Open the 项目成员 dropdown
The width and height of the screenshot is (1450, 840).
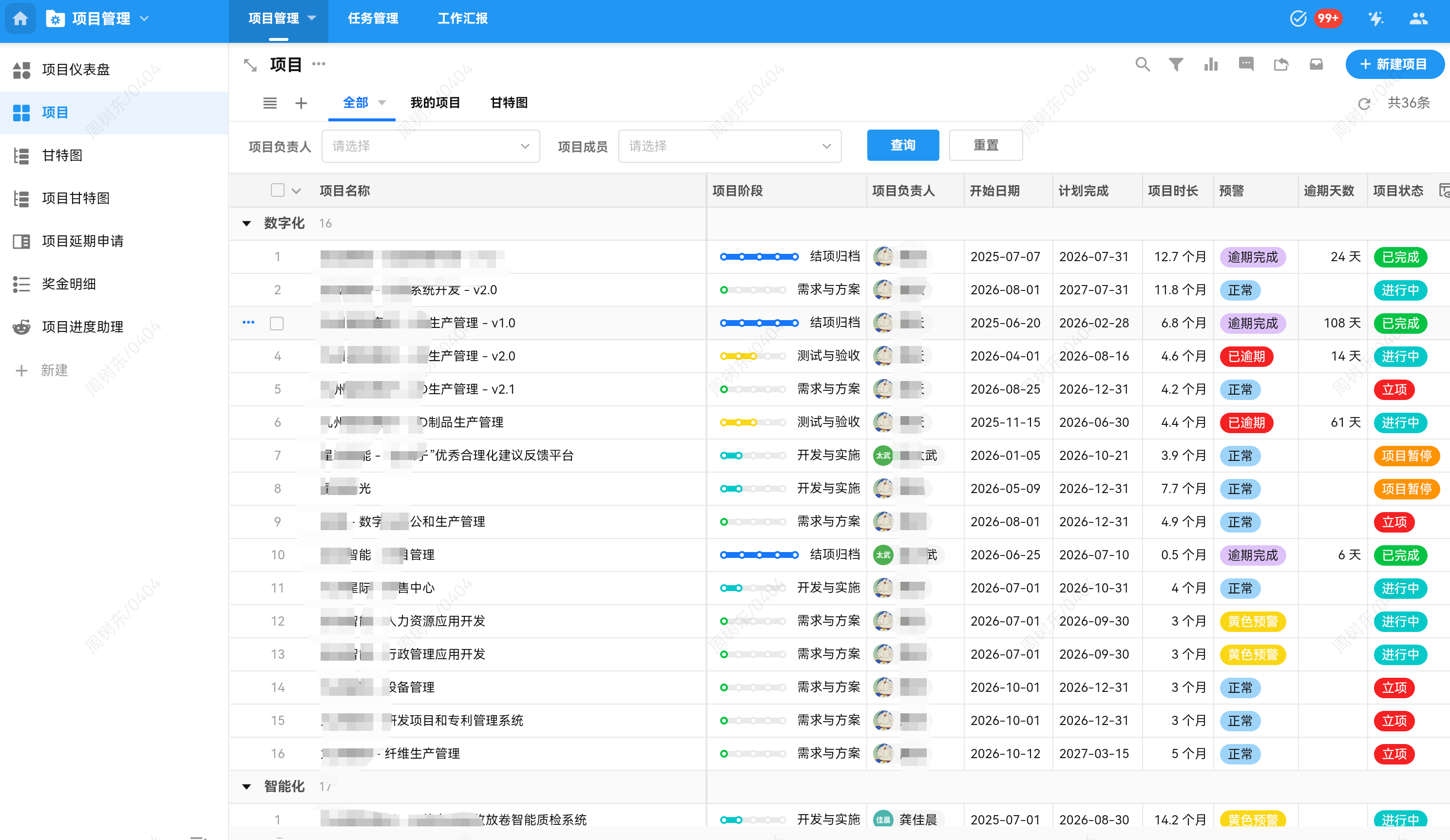(x=729, y=146)
